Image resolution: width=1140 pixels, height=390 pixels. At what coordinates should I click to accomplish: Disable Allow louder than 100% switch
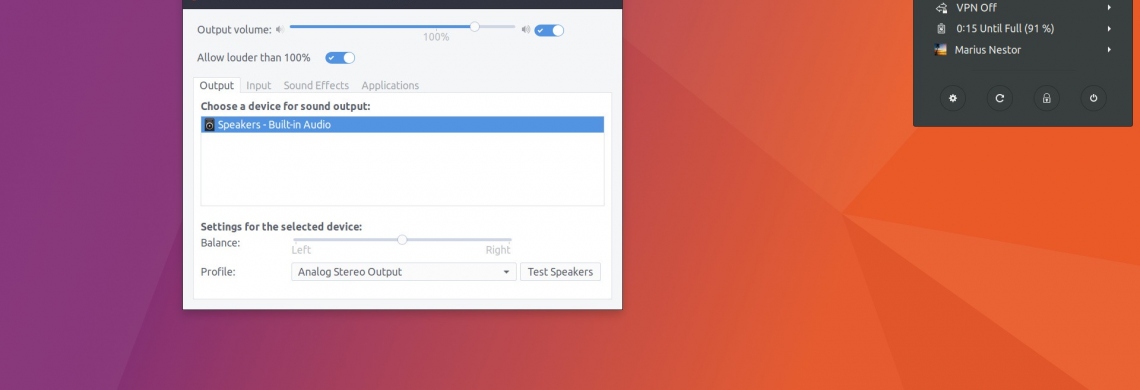(x=340, y=57)
